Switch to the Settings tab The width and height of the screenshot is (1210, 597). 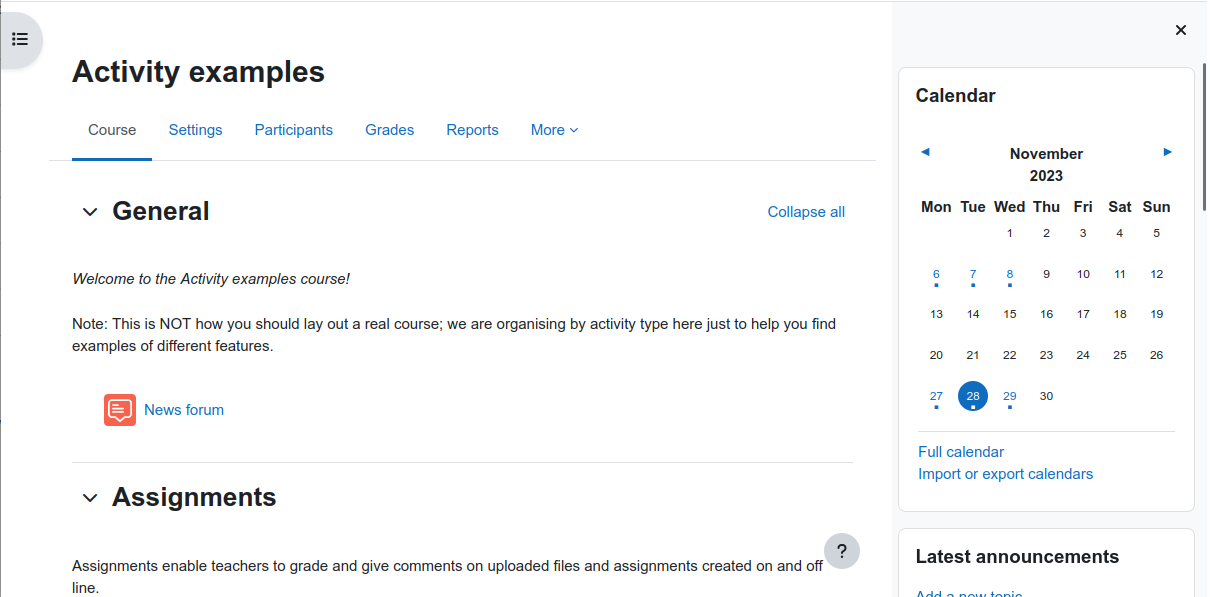click(195, 130)
